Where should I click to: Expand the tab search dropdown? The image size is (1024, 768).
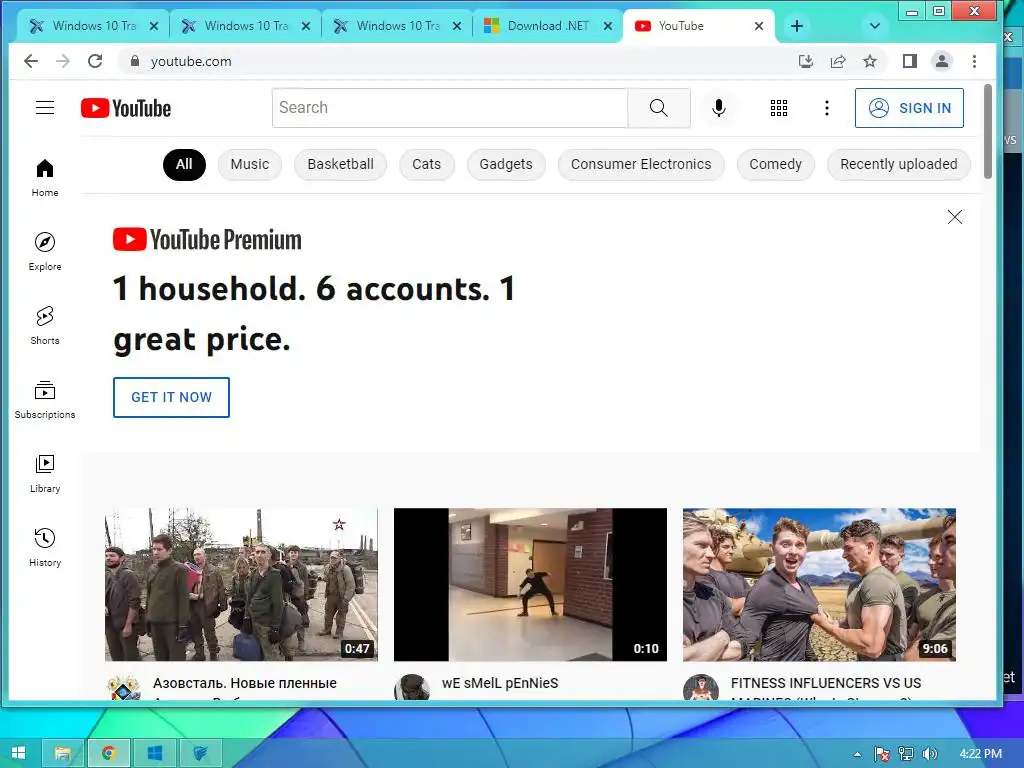pos(875,26)
